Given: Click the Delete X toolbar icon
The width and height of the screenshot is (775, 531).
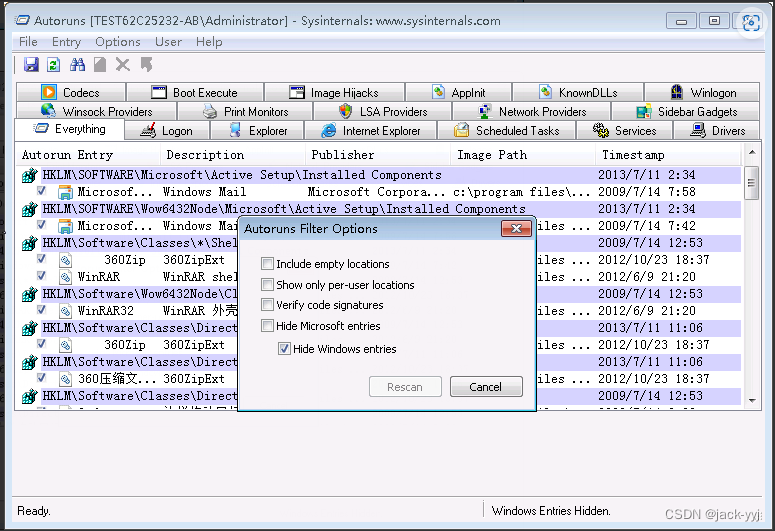Looking at the screenshot, I should click(x=123, y=65).
